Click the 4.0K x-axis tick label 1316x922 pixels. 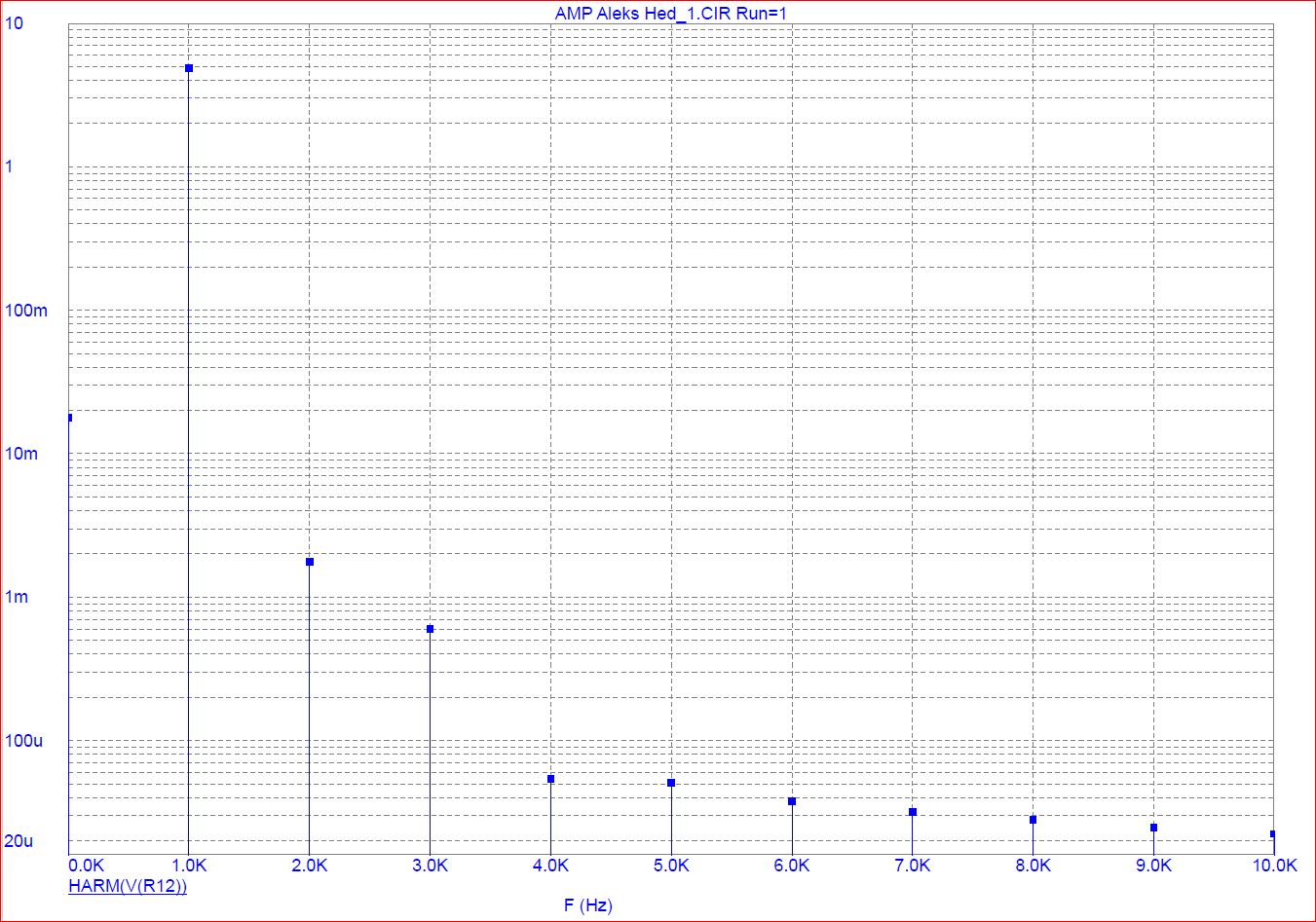click(x=551, y=866)
